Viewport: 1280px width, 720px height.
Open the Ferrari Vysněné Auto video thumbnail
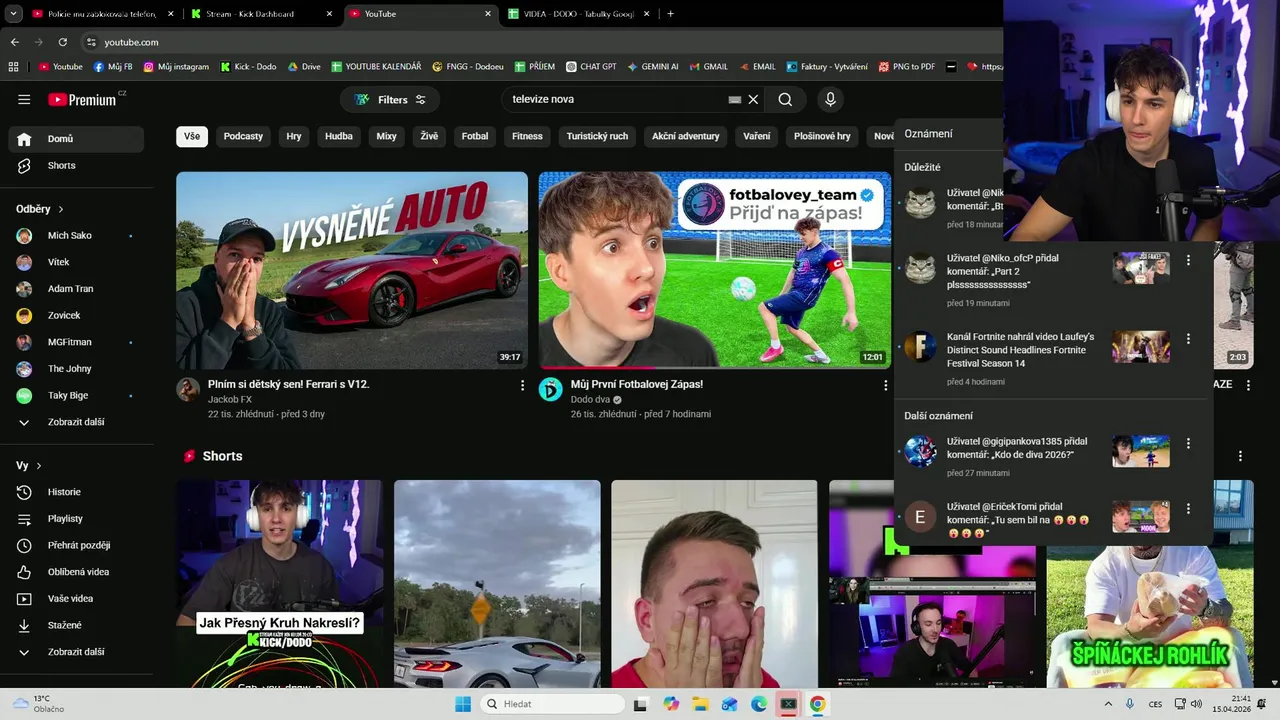pyautogui.click(x=352, y=270)
